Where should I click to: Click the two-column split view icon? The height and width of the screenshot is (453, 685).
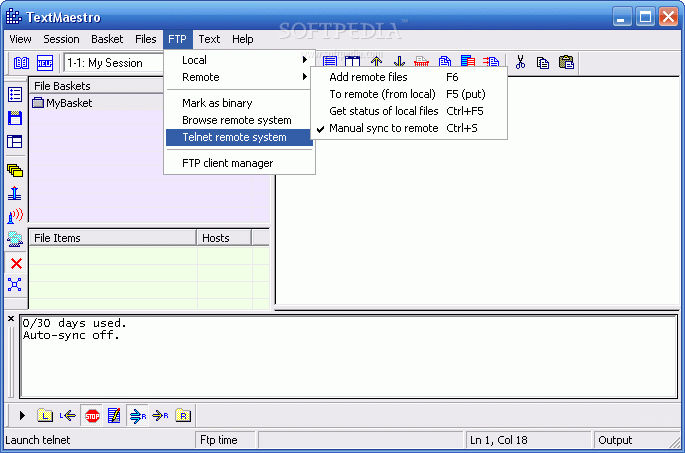(353, 62)
